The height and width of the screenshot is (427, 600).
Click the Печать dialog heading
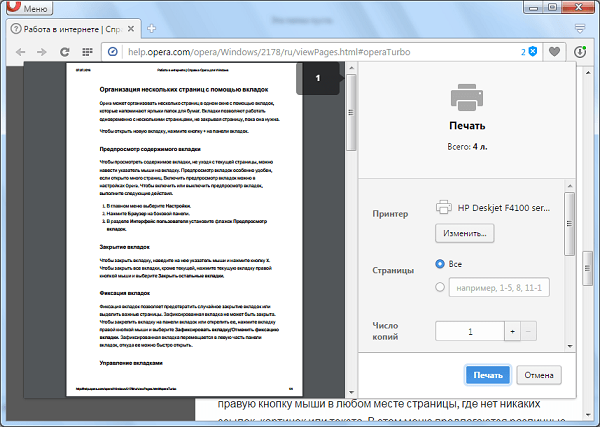pos(467,126)
